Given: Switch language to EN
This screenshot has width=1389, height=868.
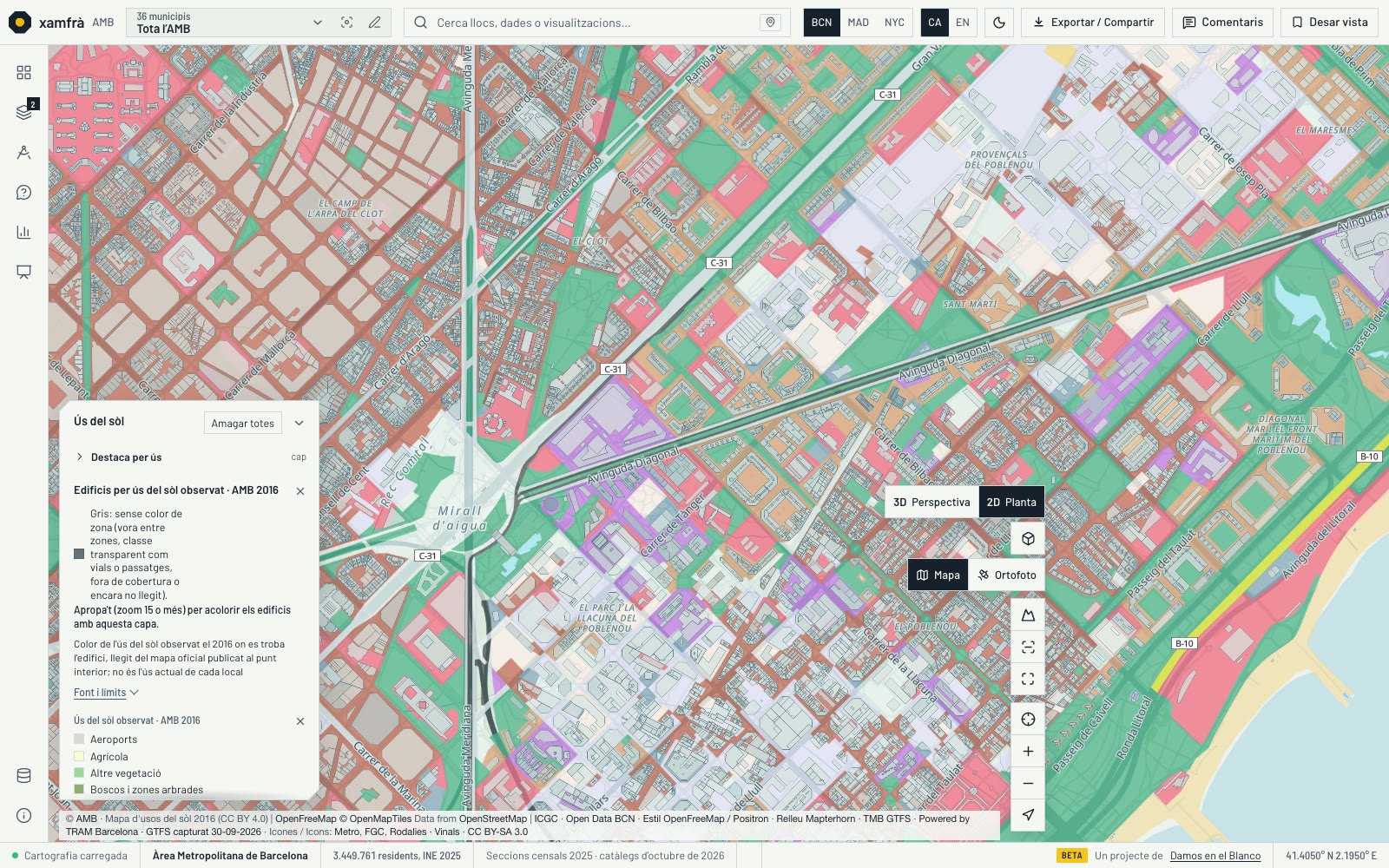Looking at the screenshot, I should click(963, 23).
